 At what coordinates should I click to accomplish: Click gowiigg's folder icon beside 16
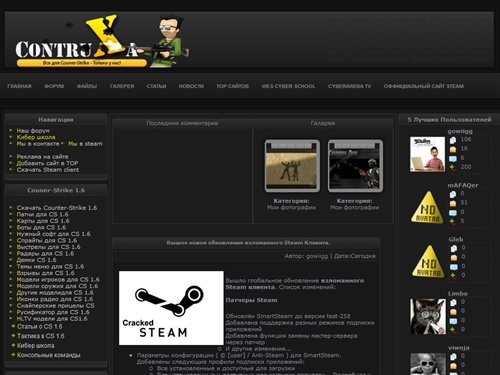click(453, 149)
